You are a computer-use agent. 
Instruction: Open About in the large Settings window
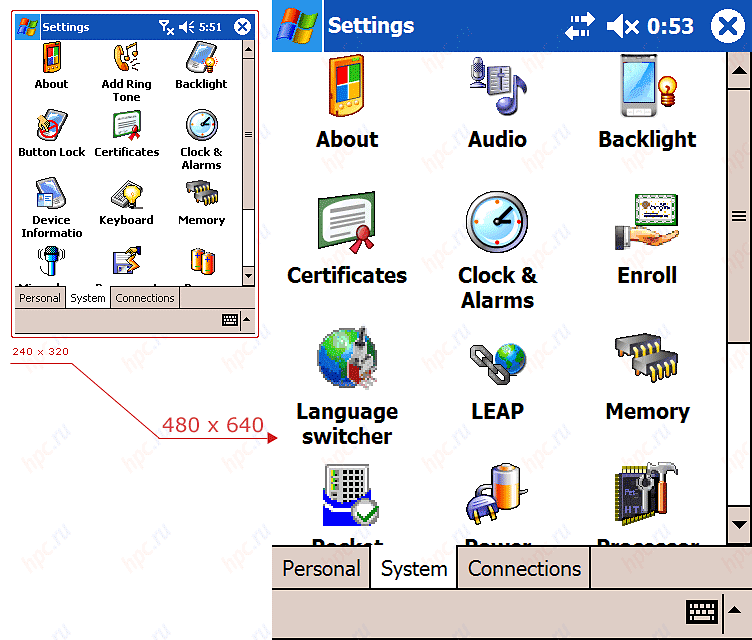(347, 102)
